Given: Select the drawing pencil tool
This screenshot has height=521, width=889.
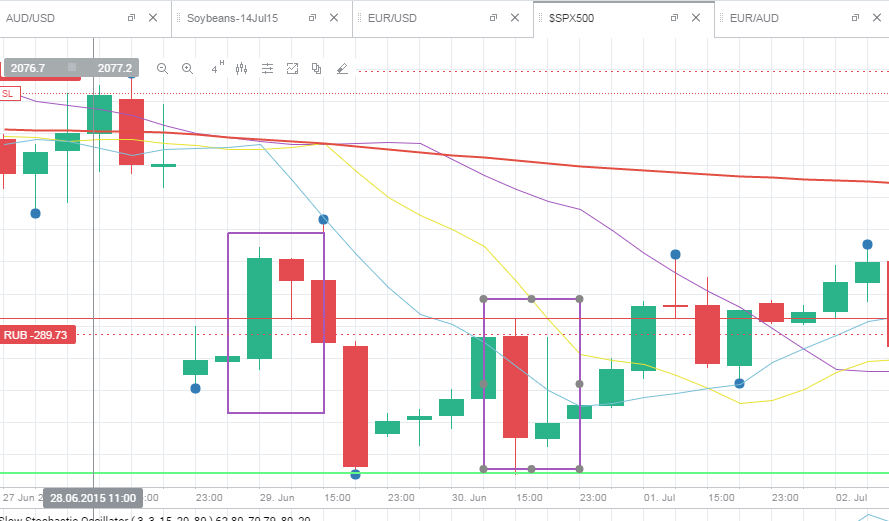Looking at the screenshot, I should coord(342,69).
